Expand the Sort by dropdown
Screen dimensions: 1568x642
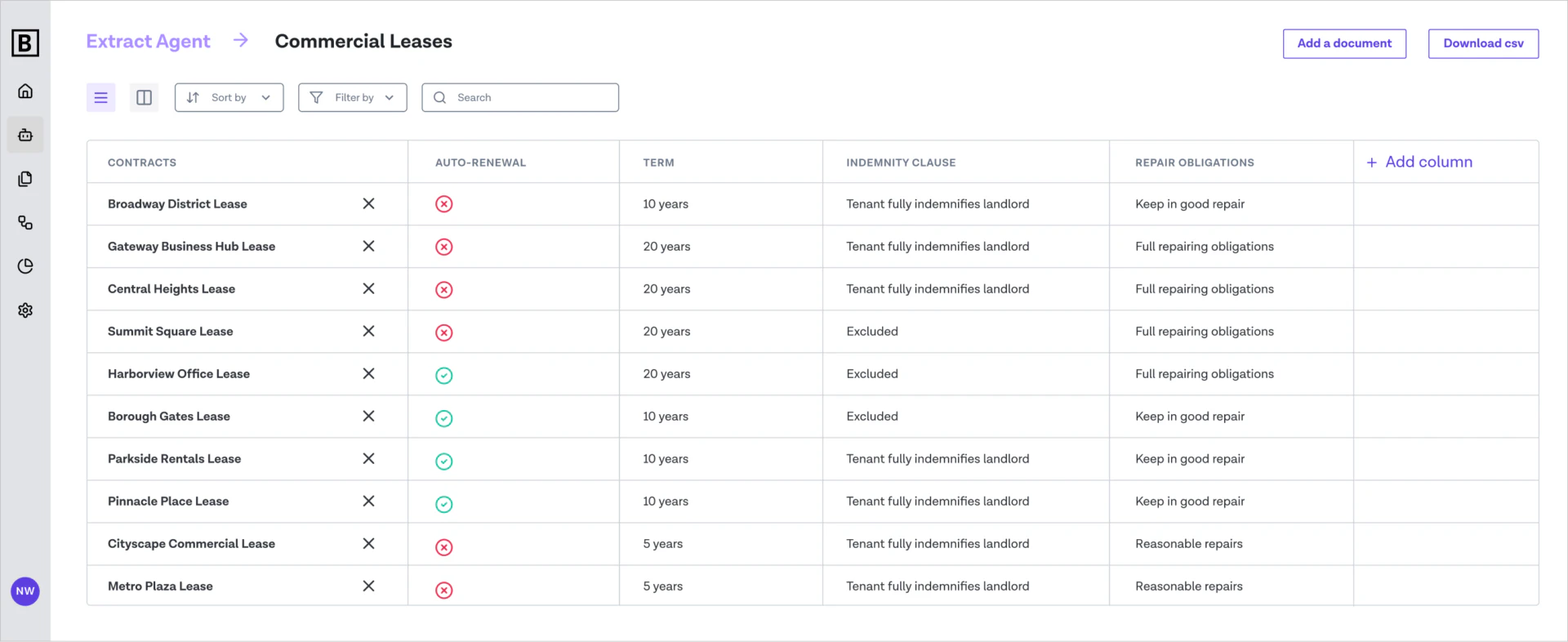coord(229,98)
